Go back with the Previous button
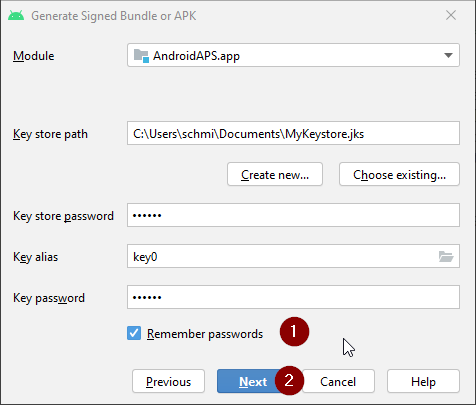The width and height of the screenshot is (476, 405). click(x=168, y=381)
